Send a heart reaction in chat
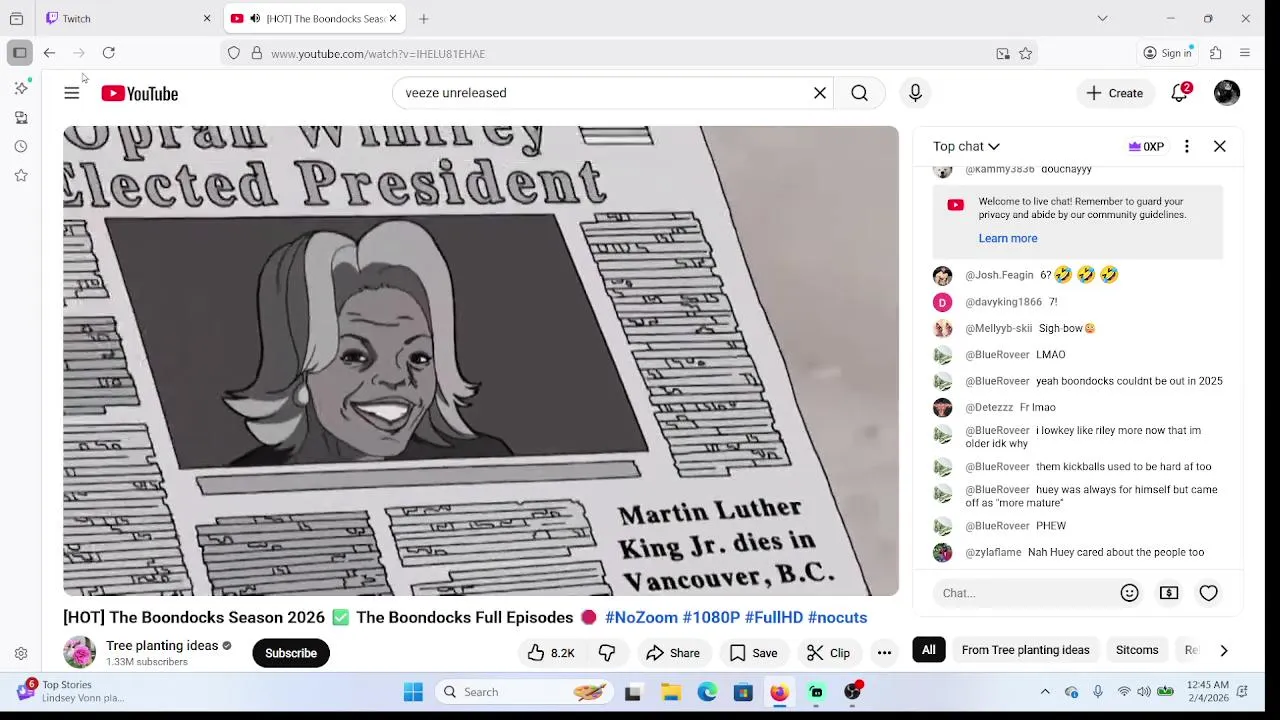1280x720 pixels. click(1208, 593)
